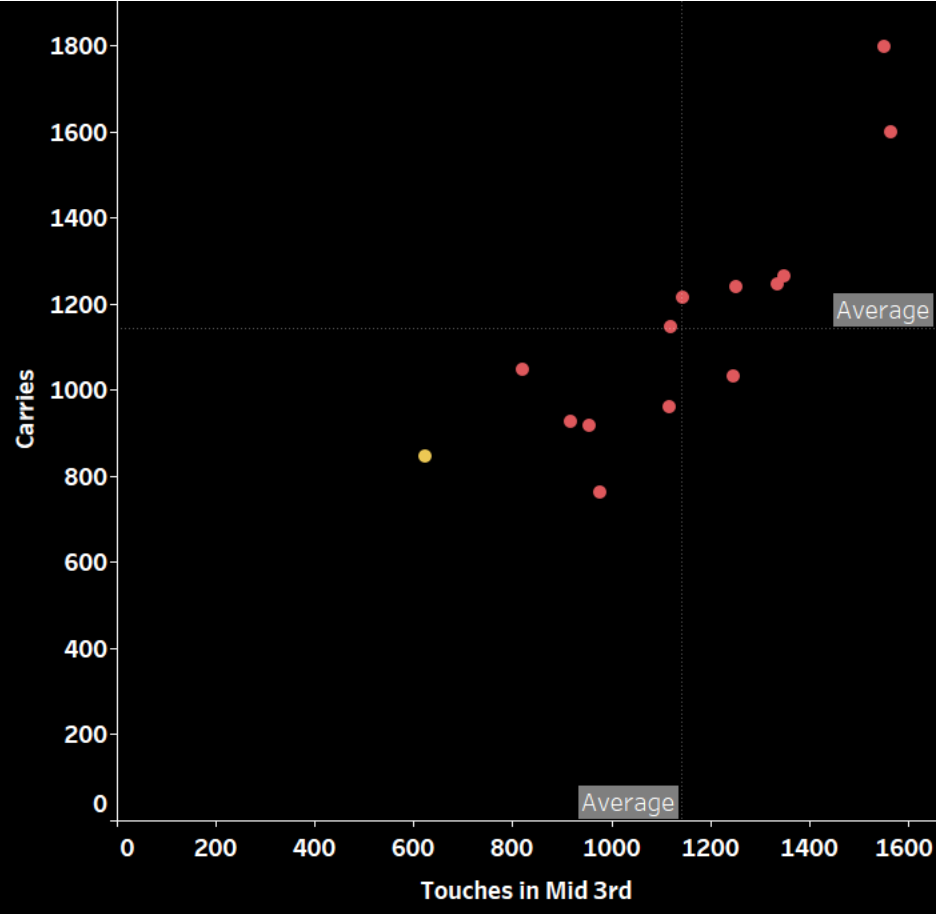The height and width of the screenshot is (914, 938).
Task: Select red point near 1350 touches, 1265 carries
Action: coord(784,276)
